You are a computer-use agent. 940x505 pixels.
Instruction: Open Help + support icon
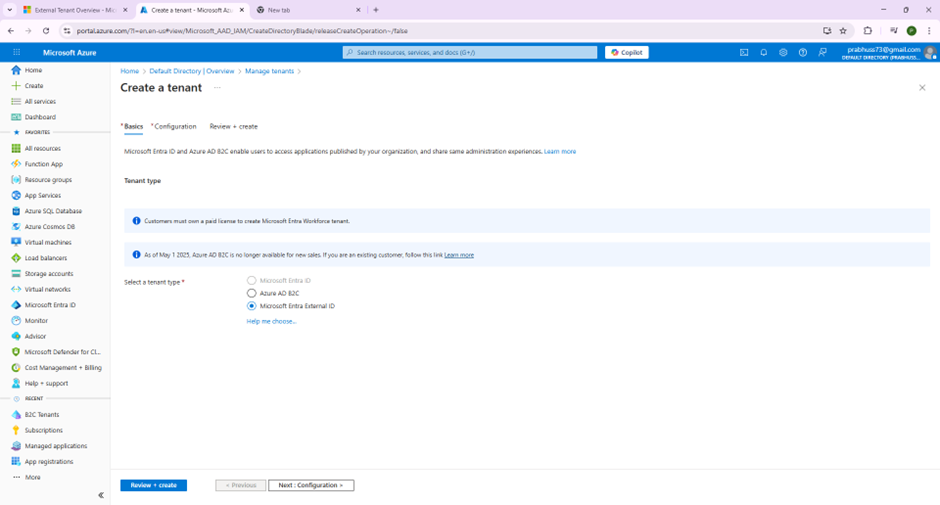[x=16, y=383]
